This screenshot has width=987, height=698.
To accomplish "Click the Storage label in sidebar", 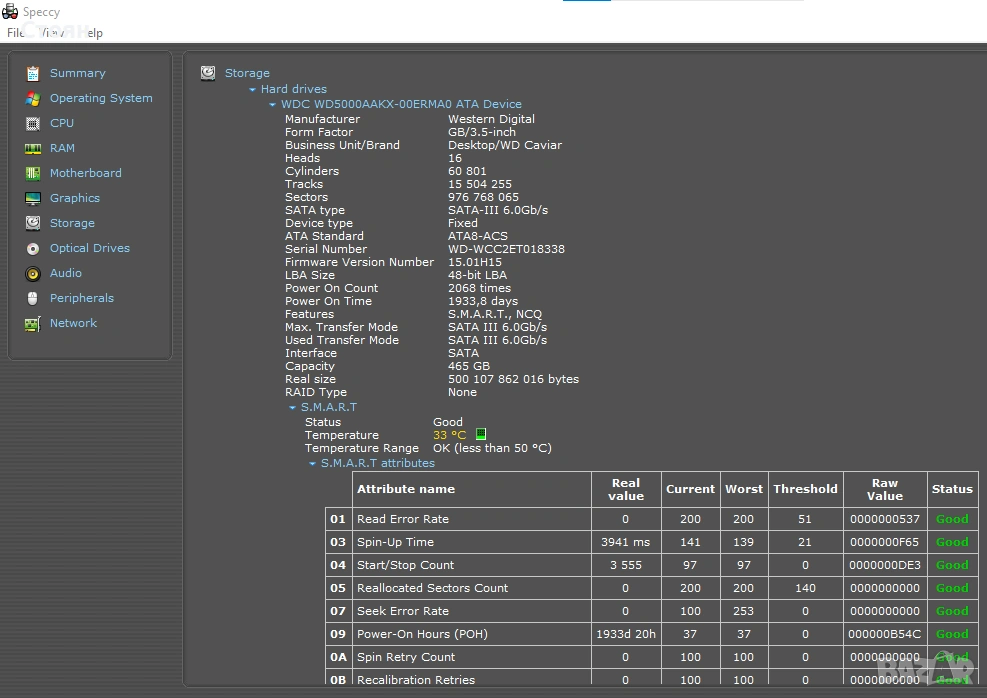I will [x=72, y=223].
